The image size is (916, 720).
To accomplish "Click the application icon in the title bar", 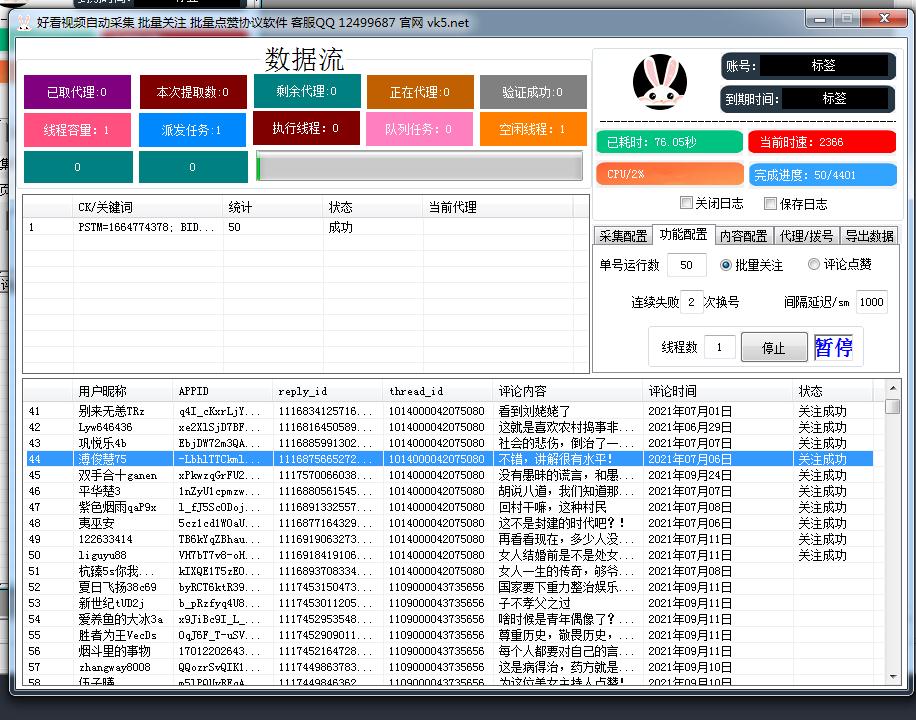I will point(26,20).
